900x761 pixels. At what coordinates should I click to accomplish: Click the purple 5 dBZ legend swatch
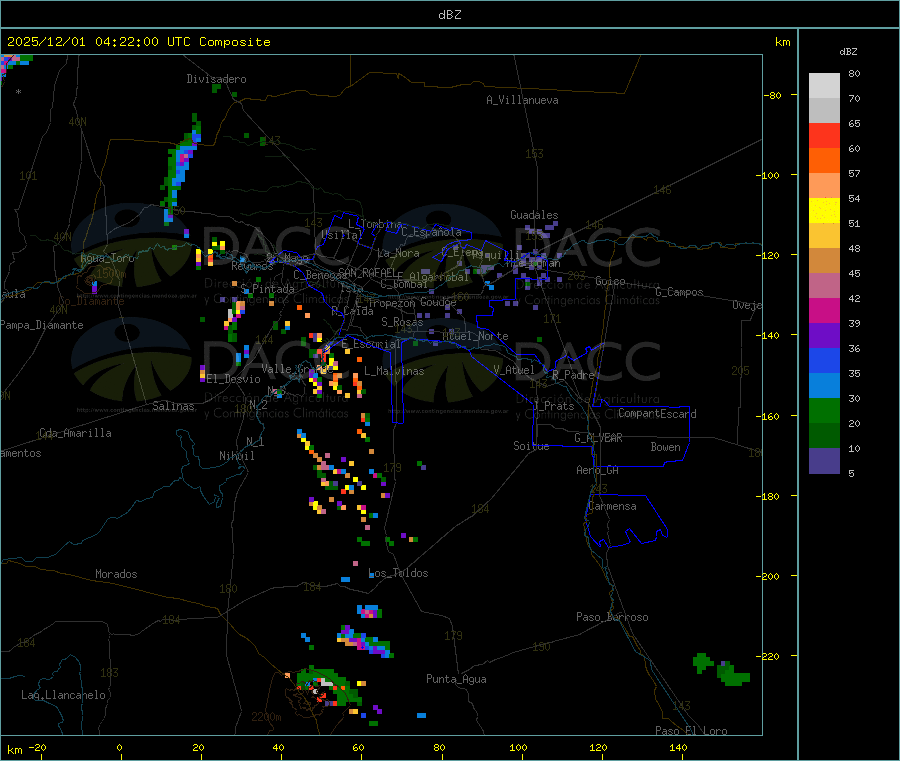(x=824, y=460)
